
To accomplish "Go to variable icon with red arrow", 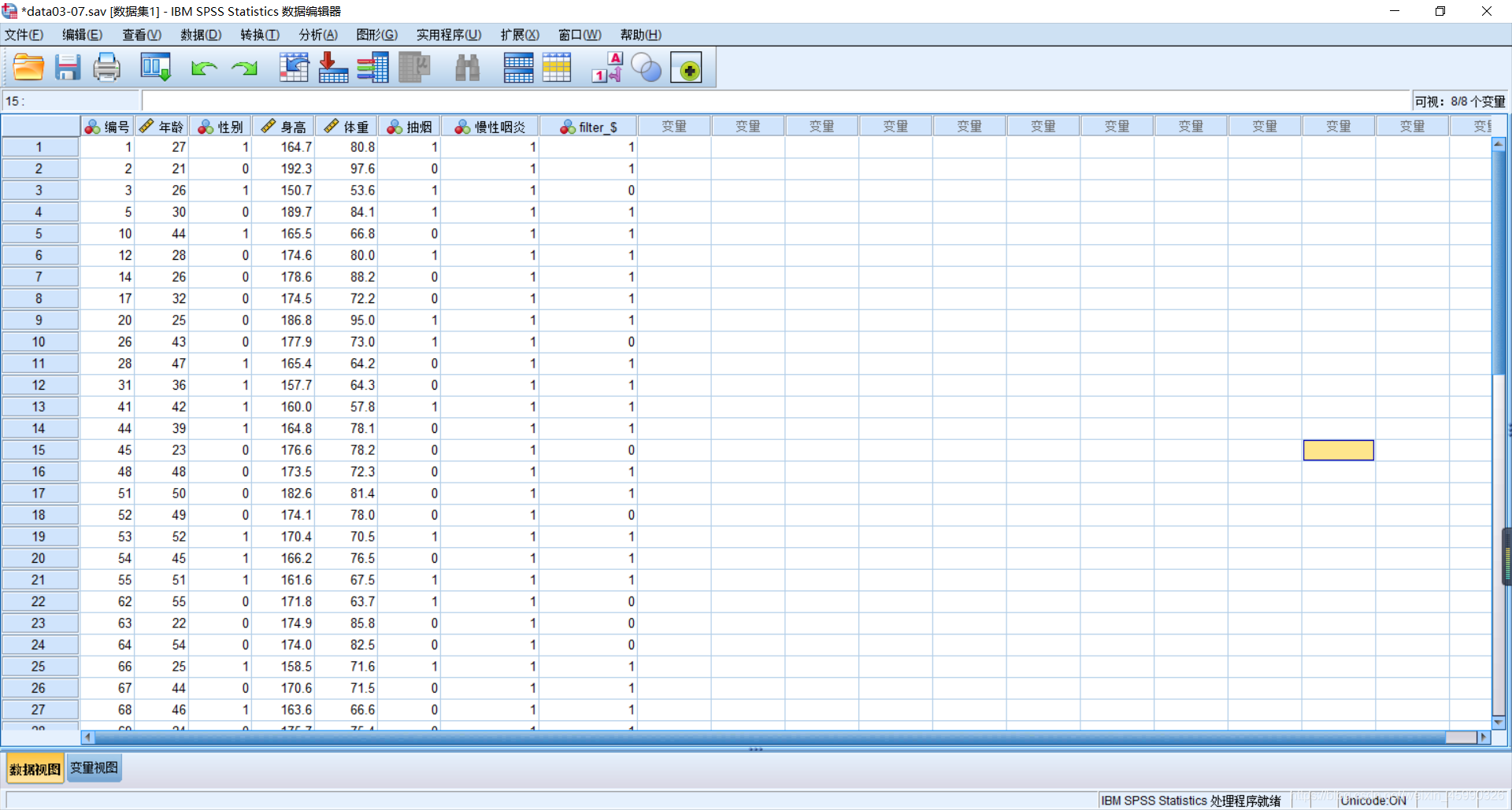I will point(333,68).
